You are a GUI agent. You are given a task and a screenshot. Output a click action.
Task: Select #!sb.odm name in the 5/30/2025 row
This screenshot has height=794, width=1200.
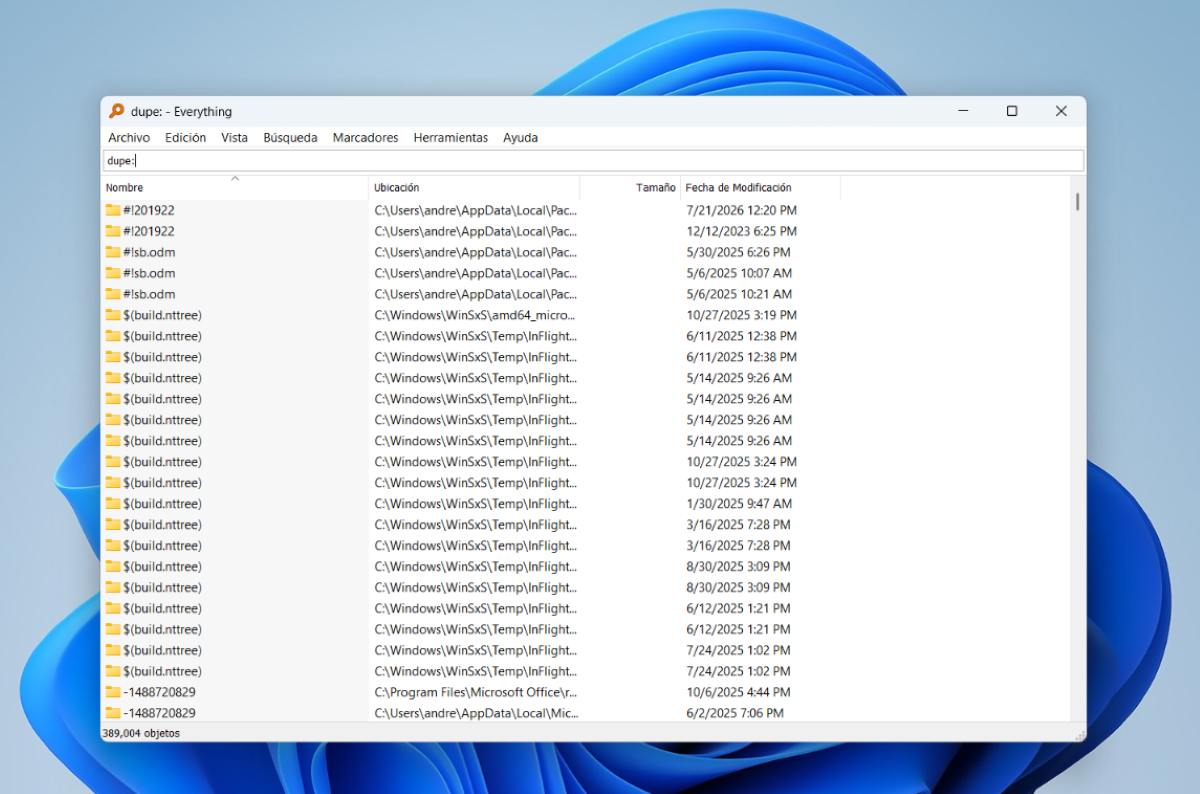pos(149,252)
